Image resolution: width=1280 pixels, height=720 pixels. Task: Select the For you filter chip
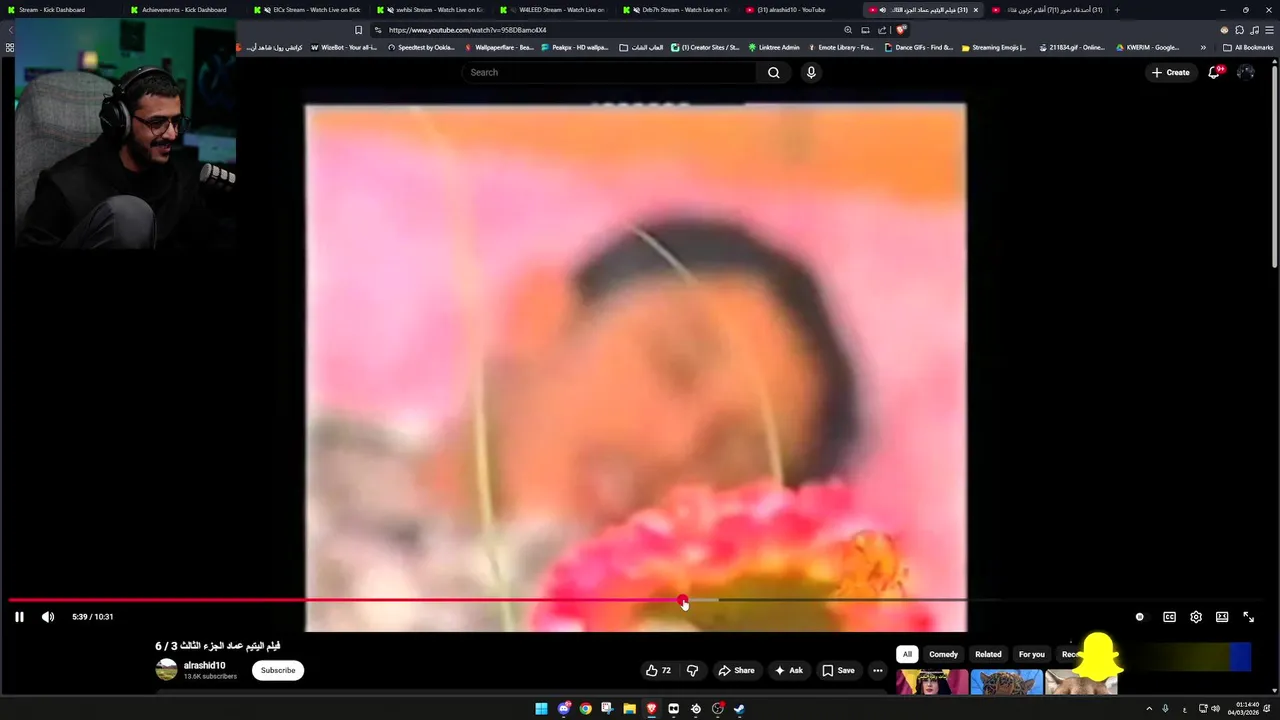click(x=1031, y=654)
